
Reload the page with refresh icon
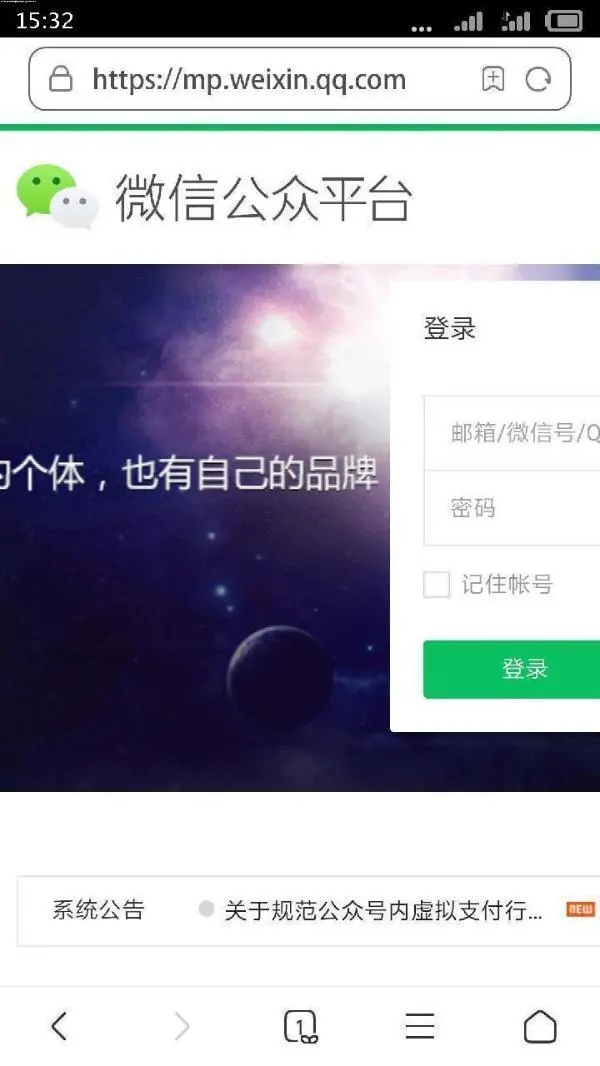coord(538,80)
